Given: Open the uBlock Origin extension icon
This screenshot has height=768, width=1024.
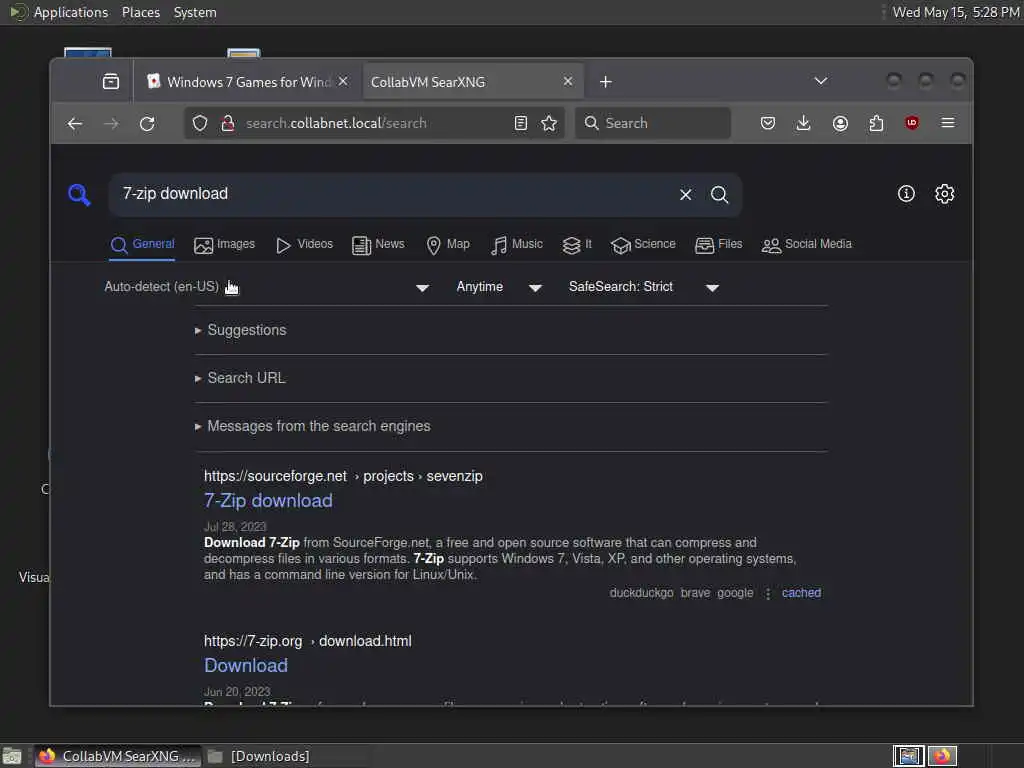Looking at the screenshot, I should tap(912, 123).
